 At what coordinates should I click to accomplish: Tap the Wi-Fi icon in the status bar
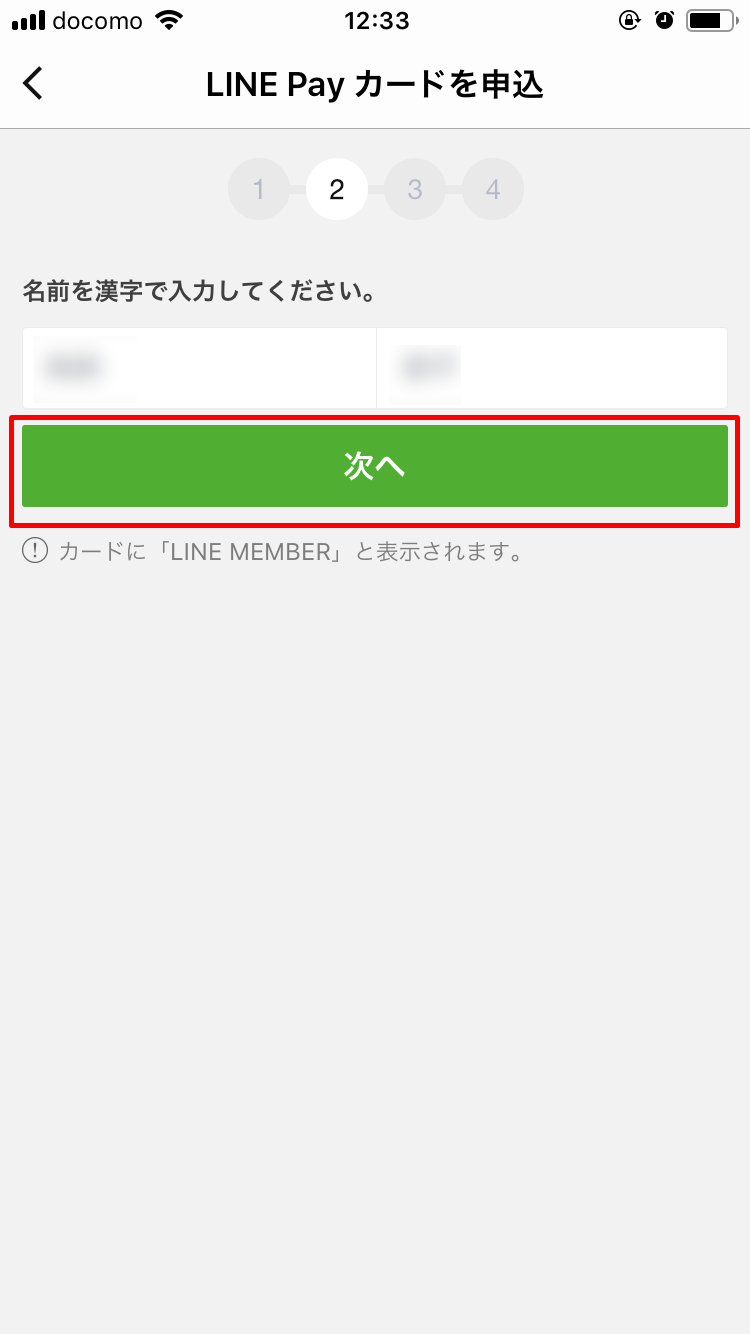point(171,20)
